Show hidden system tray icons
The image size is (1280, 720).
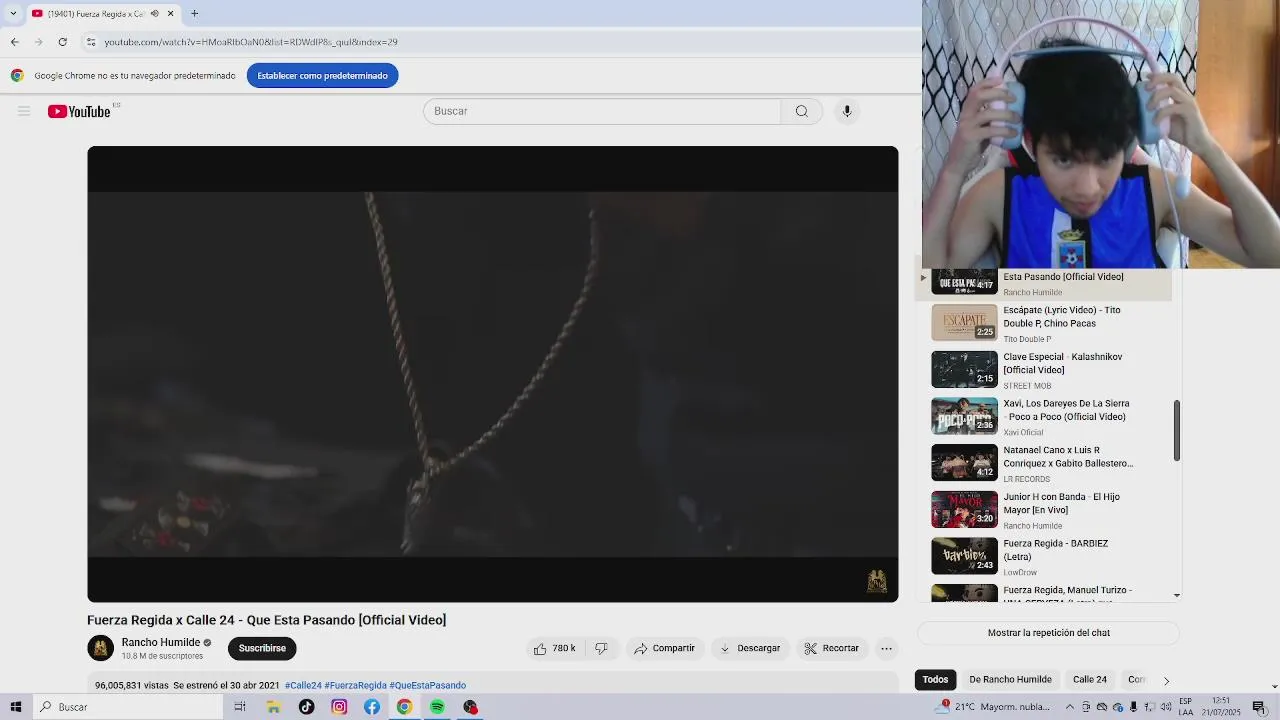(1070, 707)
